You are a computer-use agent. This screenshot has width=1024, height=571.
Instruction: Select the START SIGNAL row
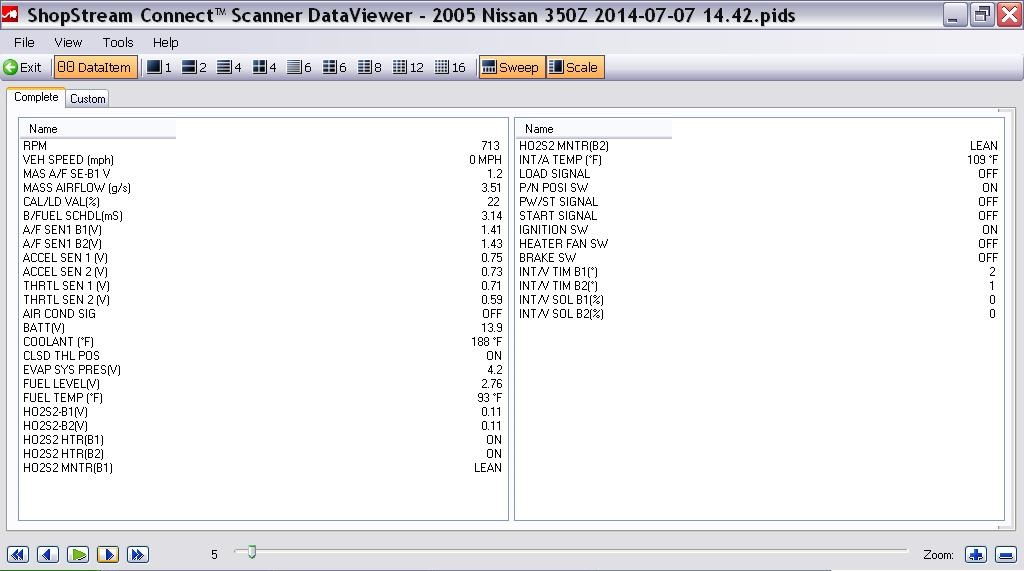(759, 216)
